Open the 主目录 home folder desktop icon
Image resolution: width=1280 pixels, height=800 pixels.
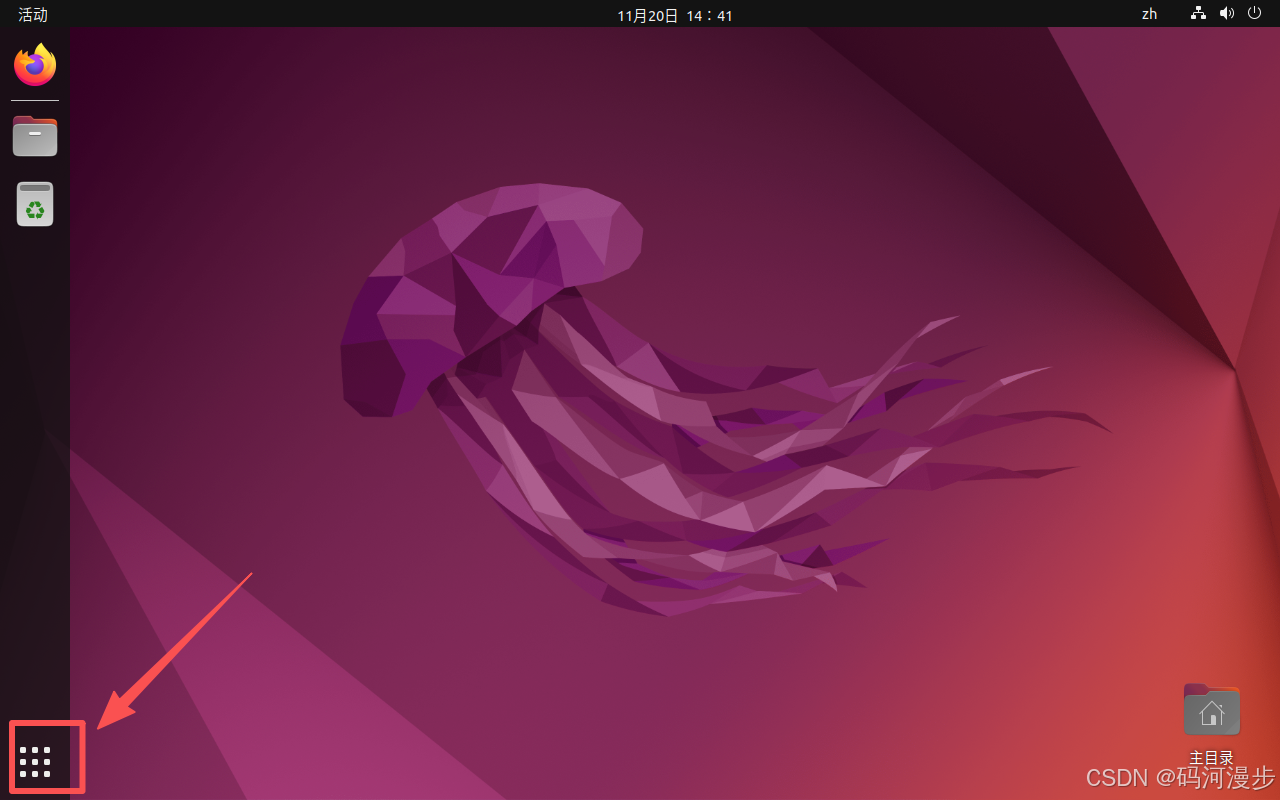1211,710
